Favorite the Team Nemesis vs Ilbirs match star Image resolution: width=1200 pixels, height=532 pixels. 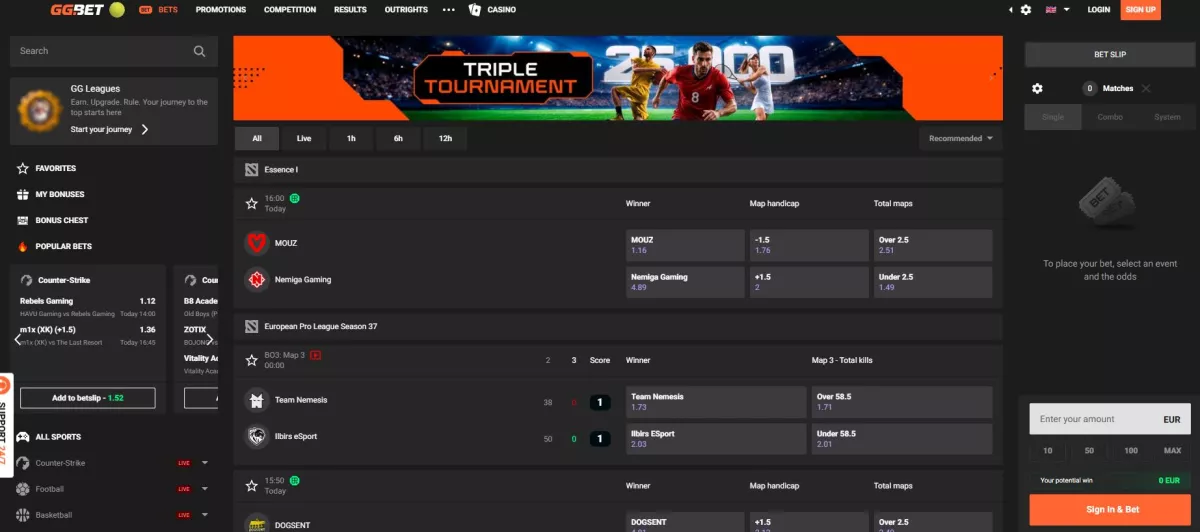(252, 360)
